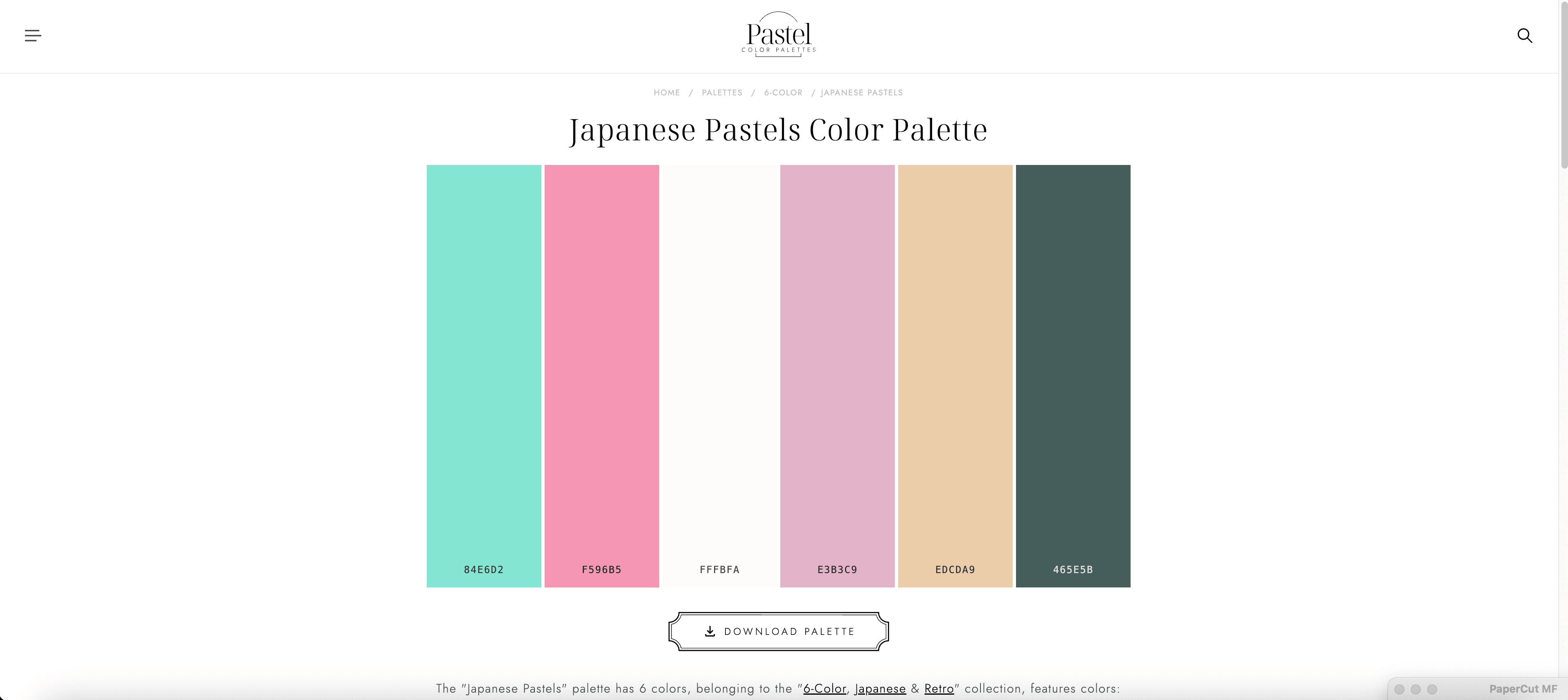Click the Download Palette button
This screenshot has height=700, width=1568.
tap(779, 631)
